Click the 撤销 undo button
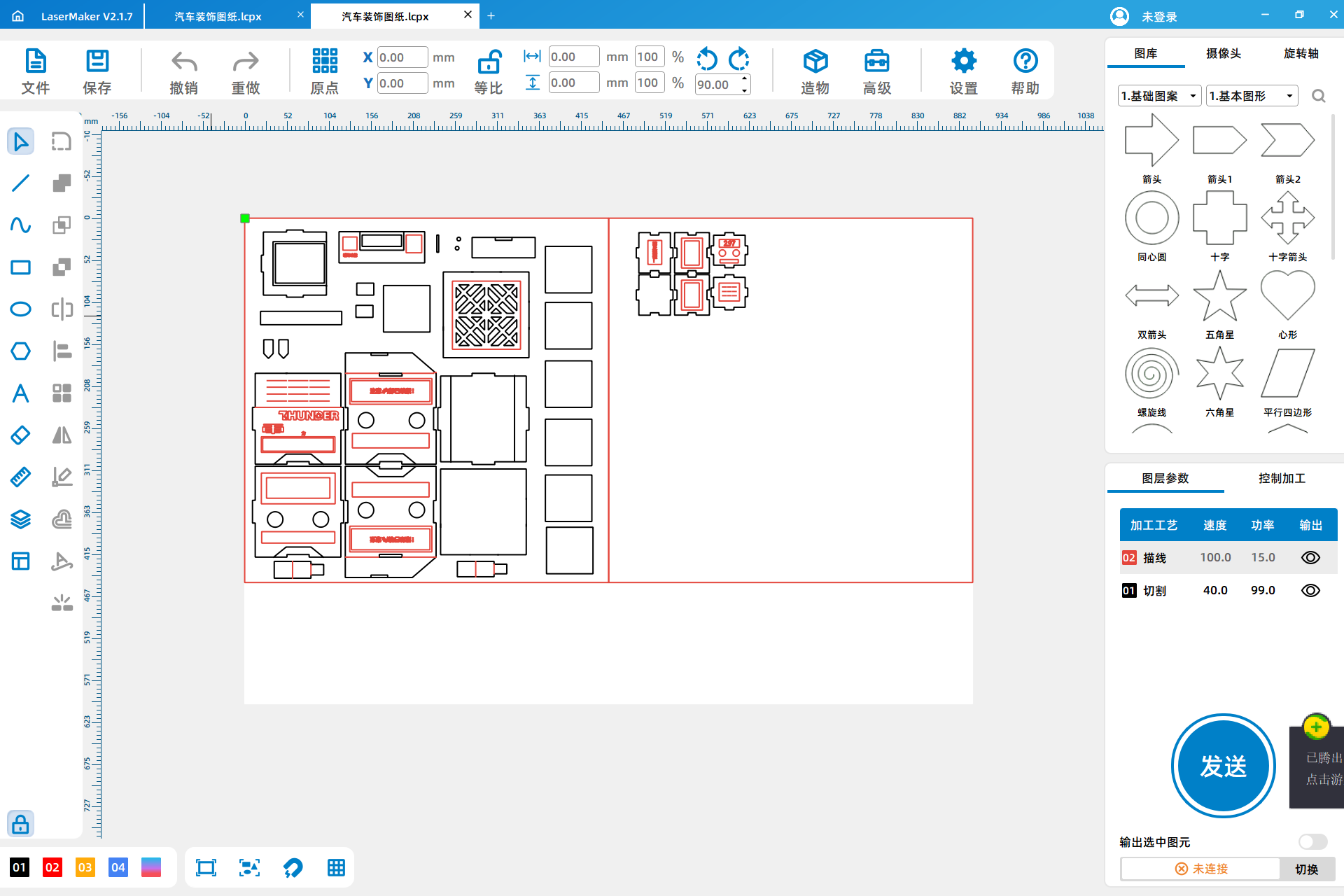Image resolution: width=1344 pixels, height=896 pixels. click(184, 71)
